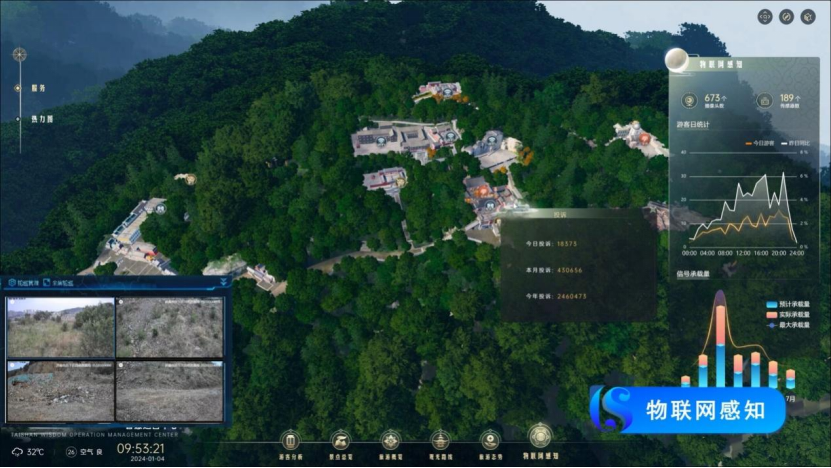Click the 投诉 panel title

(560, 215)
